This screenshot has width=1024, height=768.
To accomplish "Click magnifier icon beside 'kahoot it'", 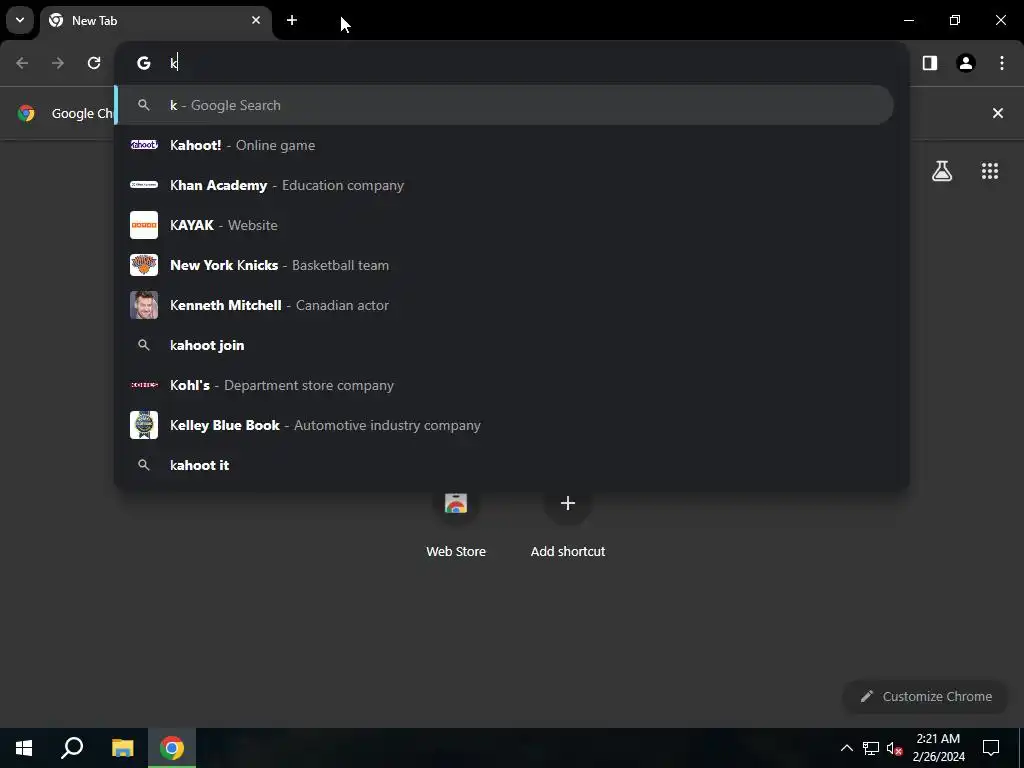I will 144,465.
